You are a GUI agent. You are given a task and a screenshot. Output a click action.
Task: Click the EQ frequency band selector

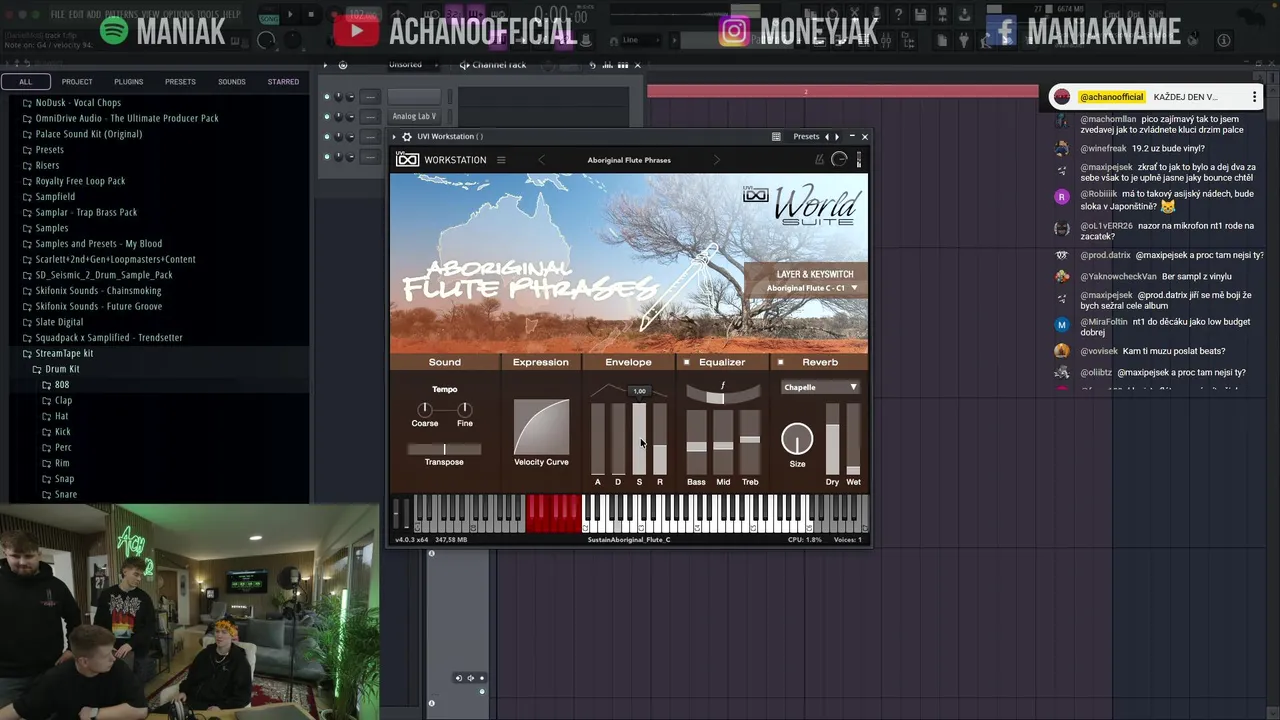coord(722,393)
